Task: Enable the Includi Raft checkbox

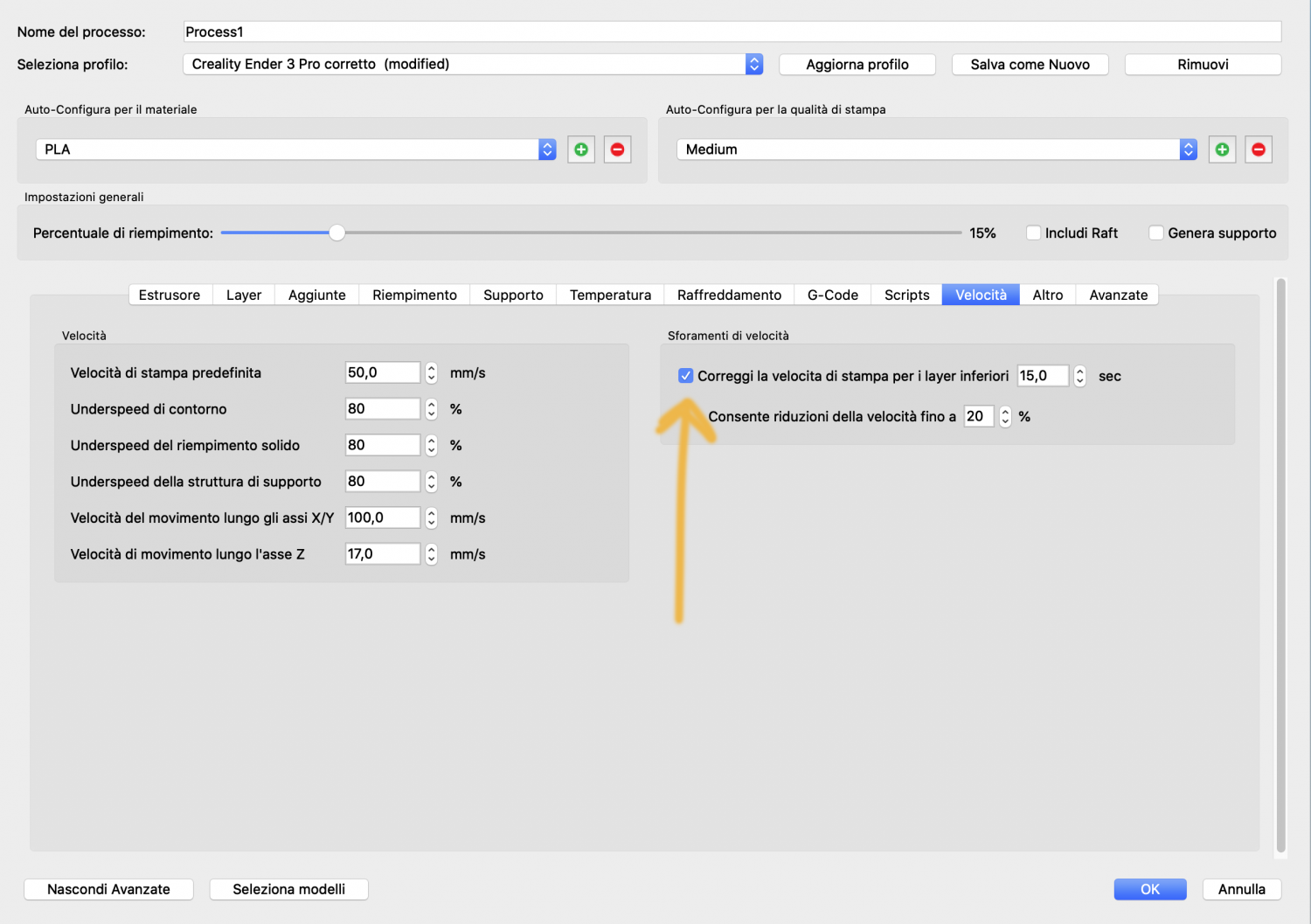Action: tap(1033, 233)
